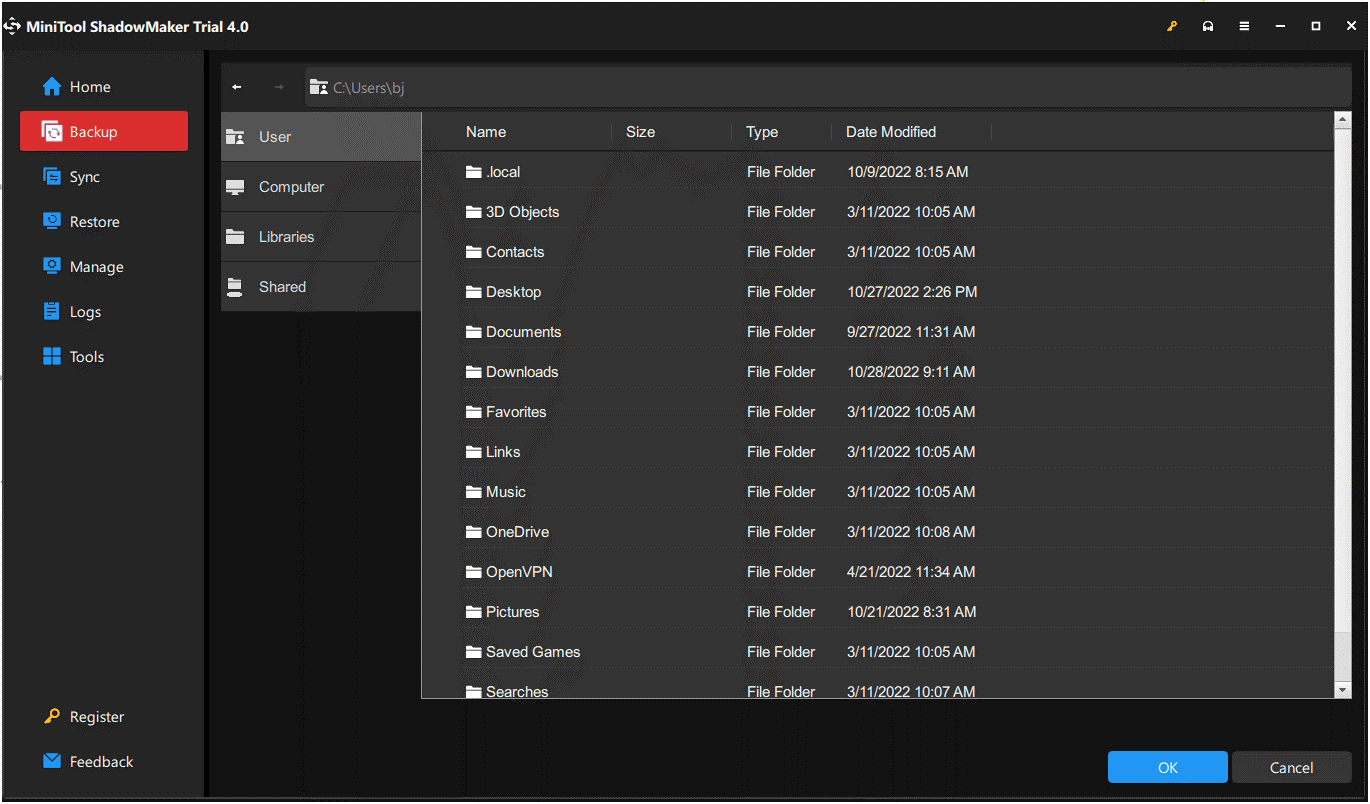The width and height of the screenshot is (1370, 804).
Task: Click date 10/27/2022 2:26 PM
Action: coord(912,292)
